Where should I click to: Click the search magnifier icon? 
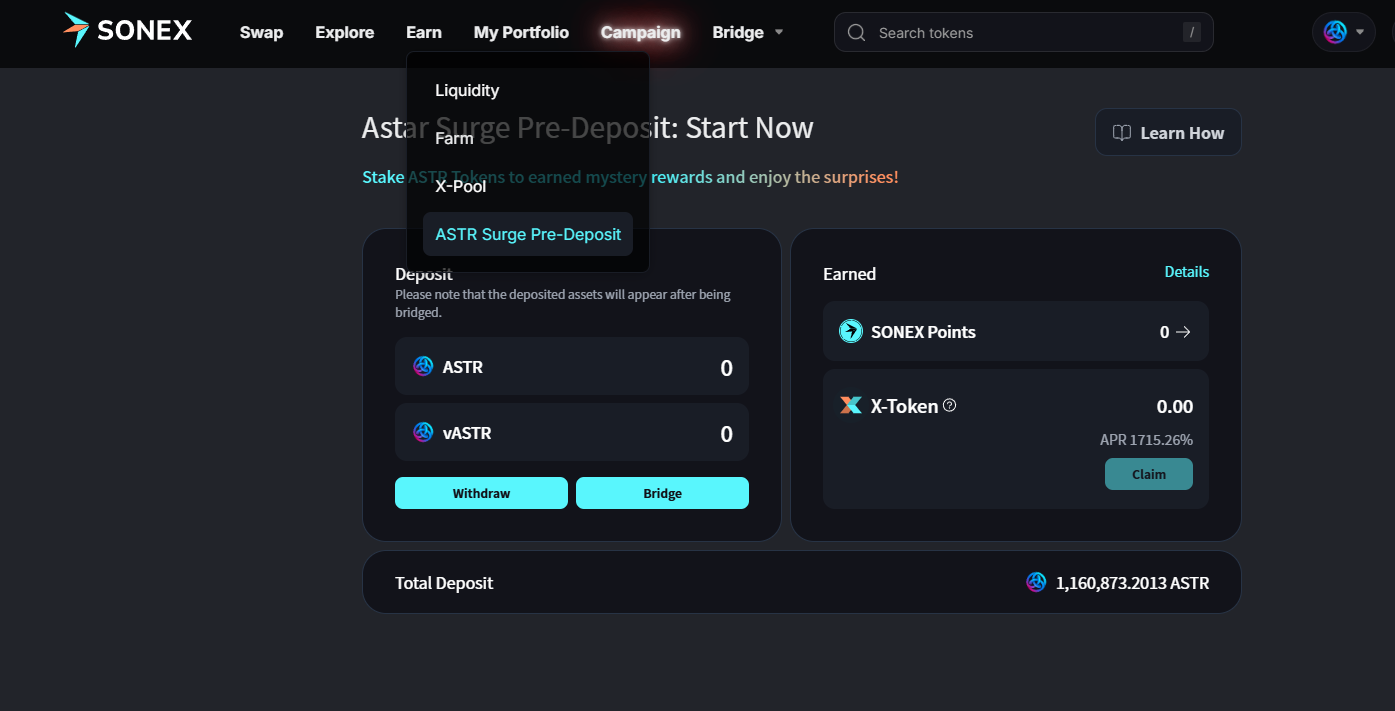click(x=856, y=33)
